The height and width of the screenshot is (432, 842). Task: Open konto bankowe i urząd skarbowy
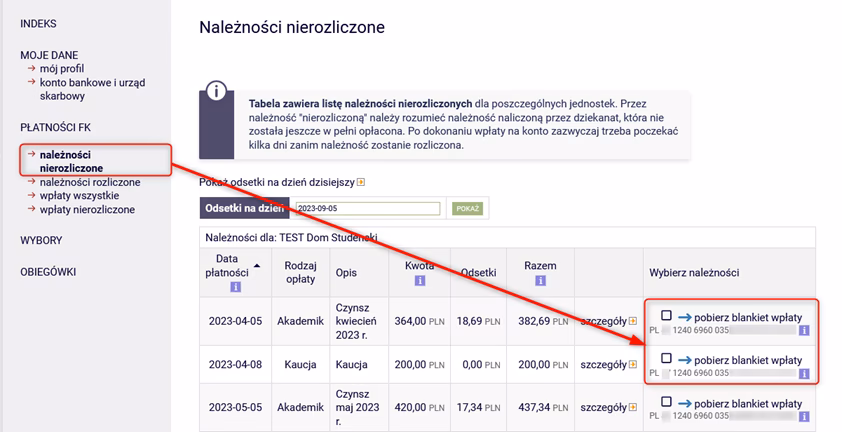(x=92, y=89)
